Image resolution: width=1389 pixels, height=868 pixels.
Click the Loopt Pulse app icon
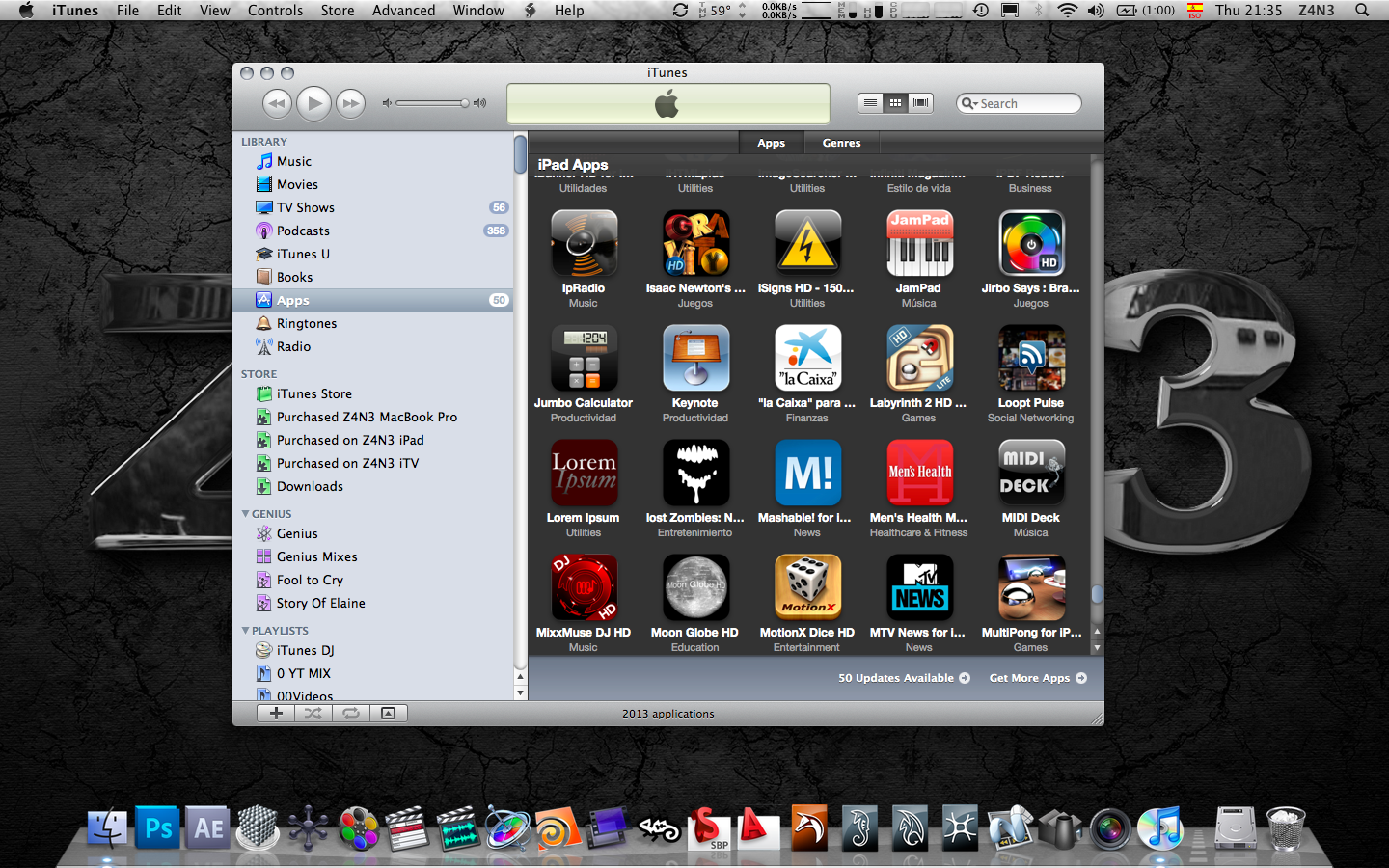1031,358
